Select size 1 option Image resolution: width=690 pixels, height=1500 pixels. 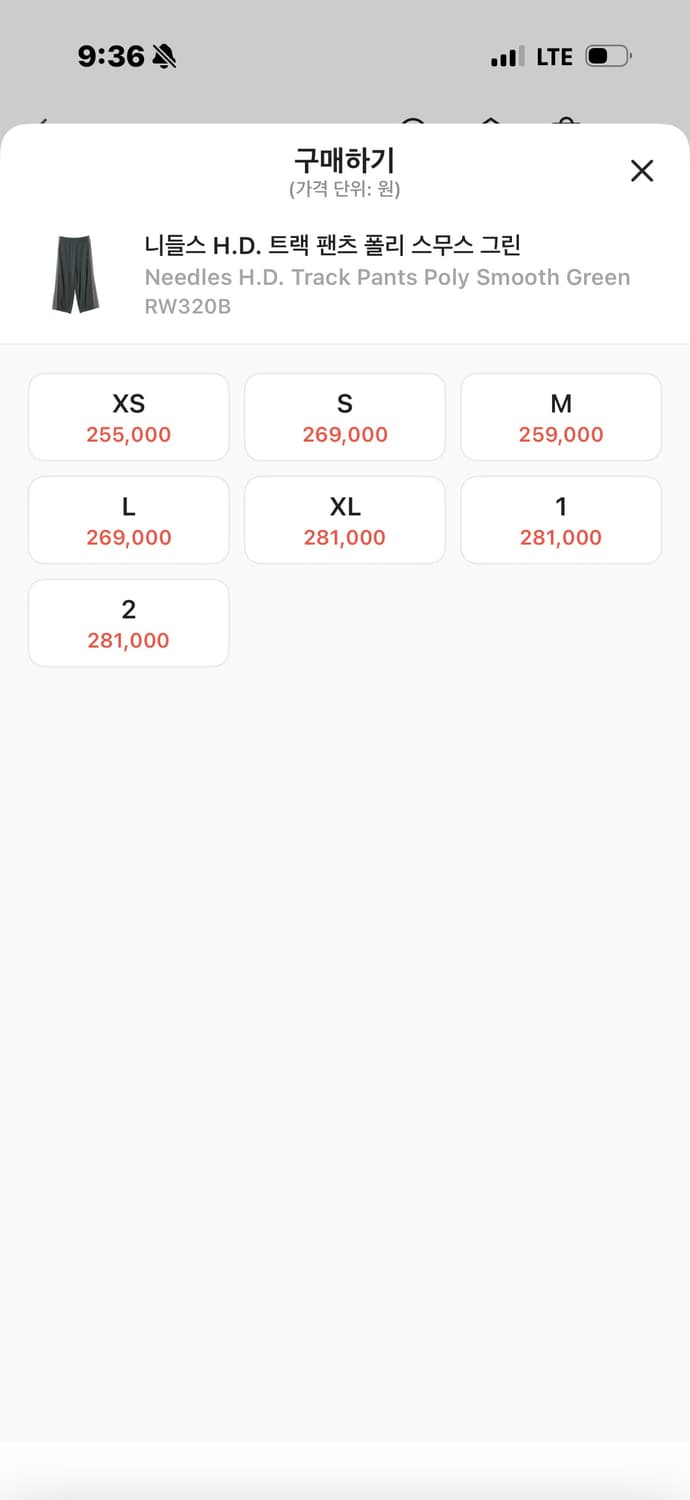click(x=561, y=520)
